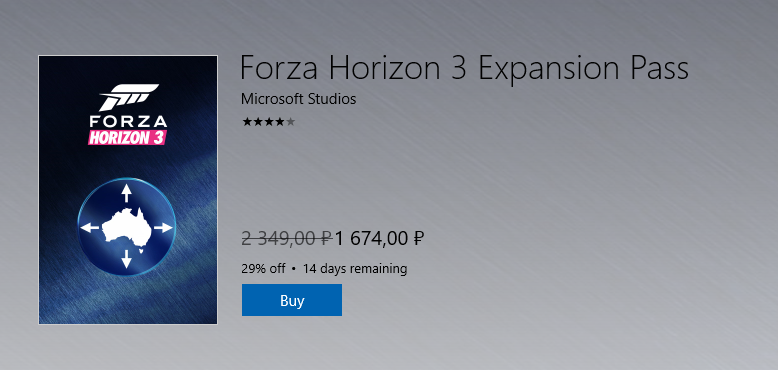
Task: Click the right arrow beside the Australia map
Action: [163, 228]
